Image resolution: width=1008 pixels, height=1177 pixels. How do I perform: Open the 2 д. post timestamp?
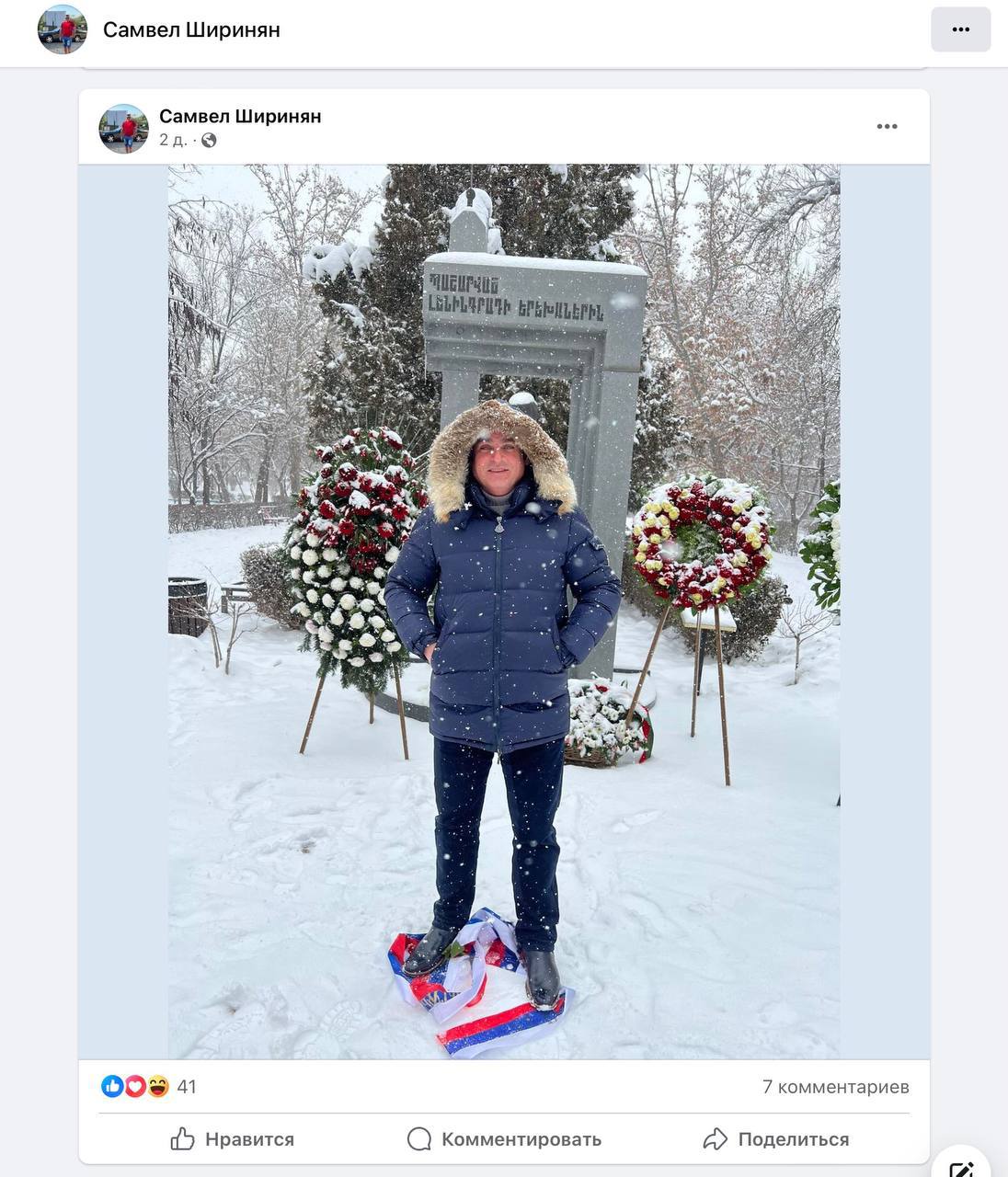pyautogui.click(x=173, y=141)
